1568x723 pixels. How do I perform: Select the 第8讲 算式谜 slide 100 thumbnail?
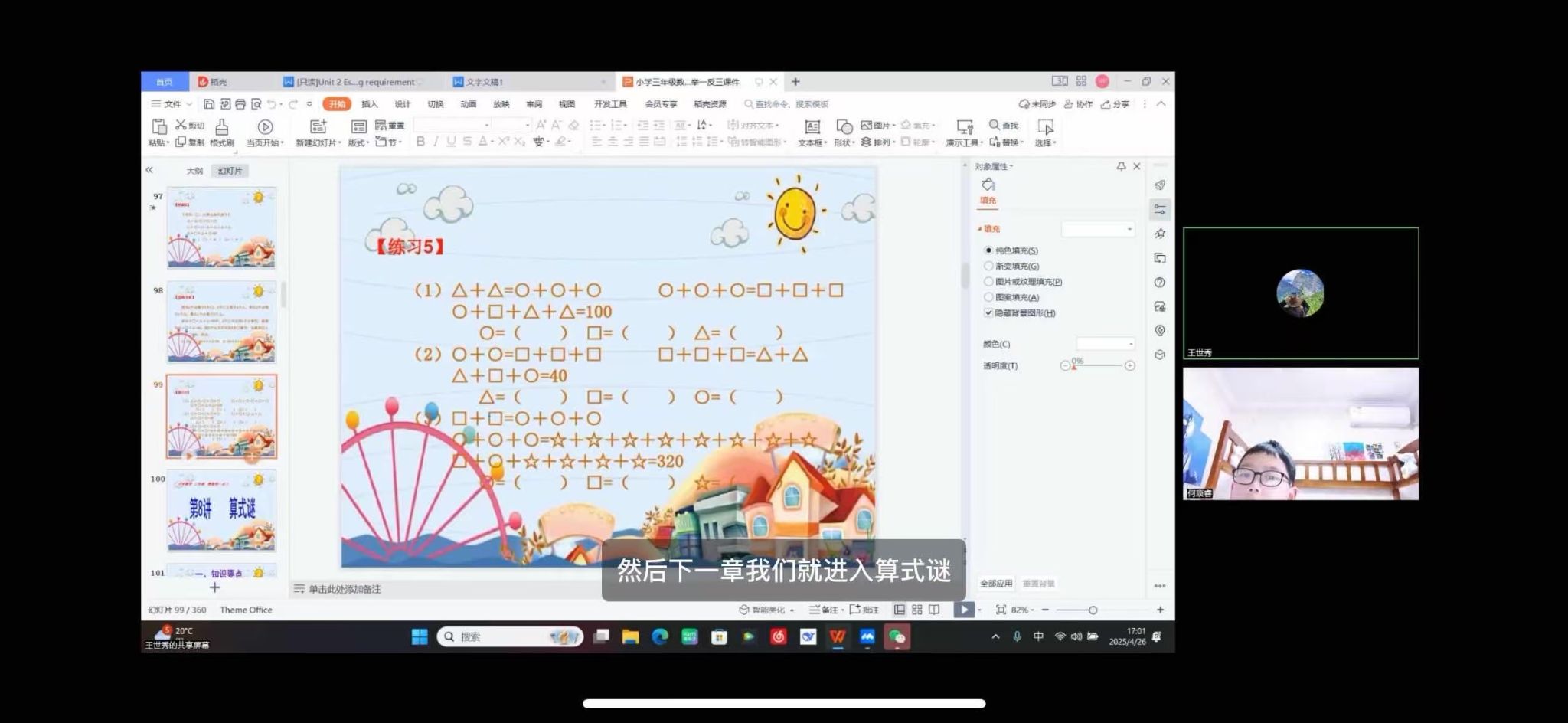click(x=221, y=511)
